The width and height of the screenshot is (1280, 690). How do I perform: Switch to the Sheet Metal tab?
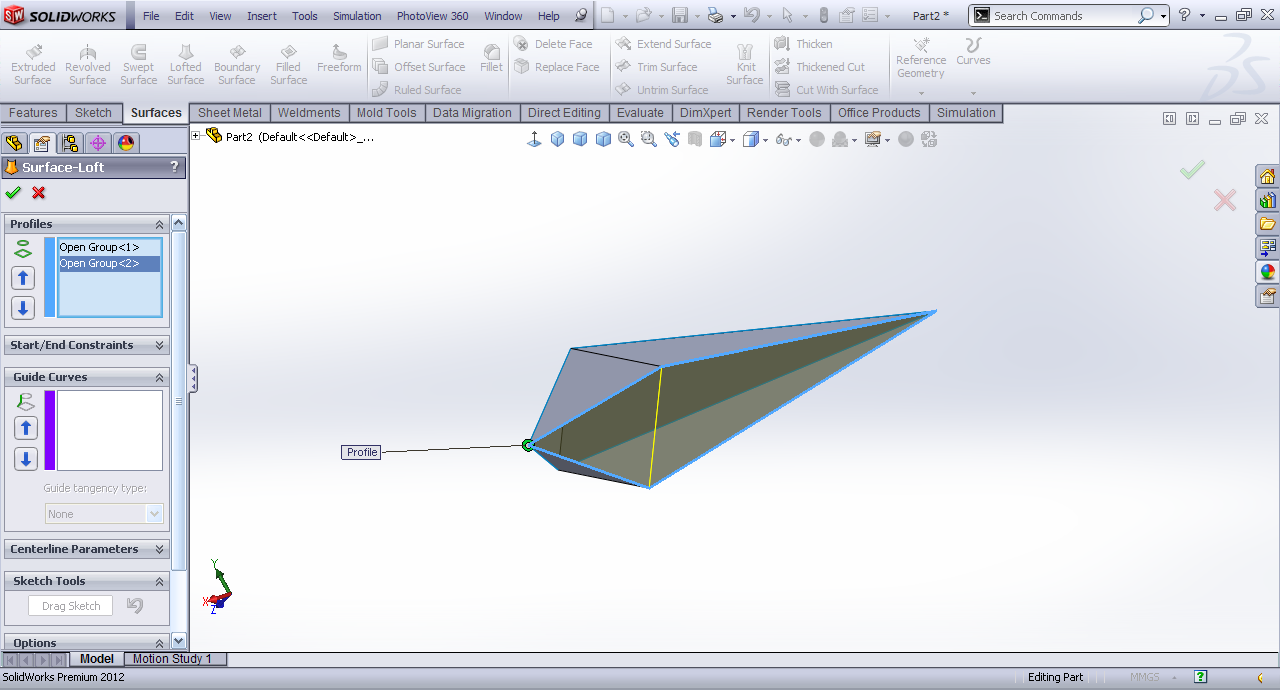pyautogui.click(x=229, y=113)
